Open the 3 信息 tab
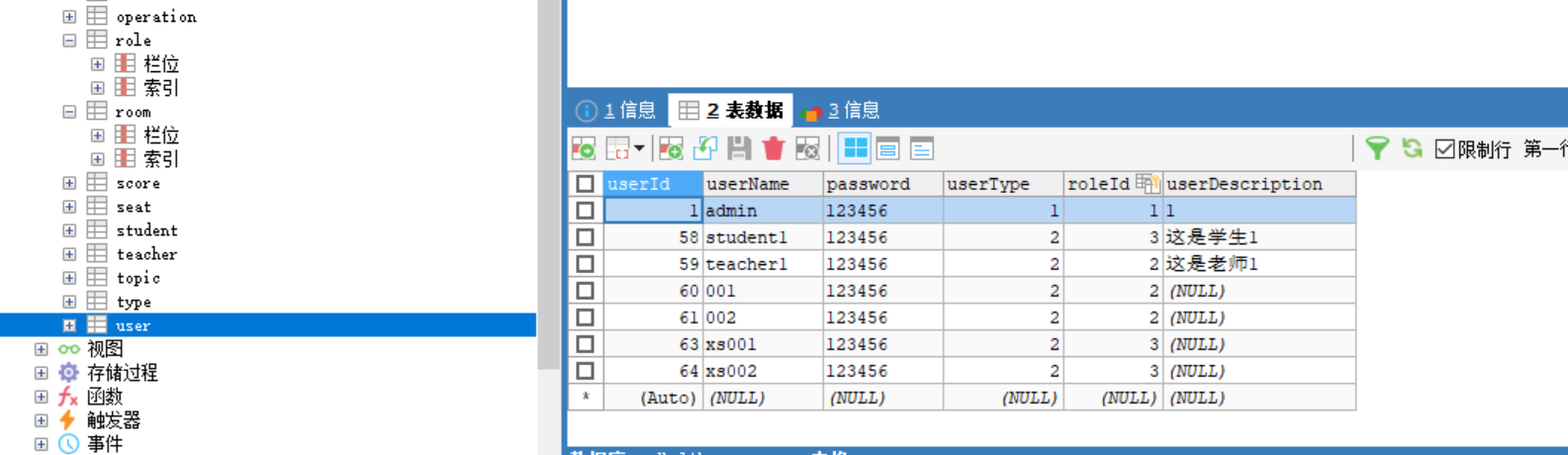This screenshot has width=1568, height=455. (841, 110)
